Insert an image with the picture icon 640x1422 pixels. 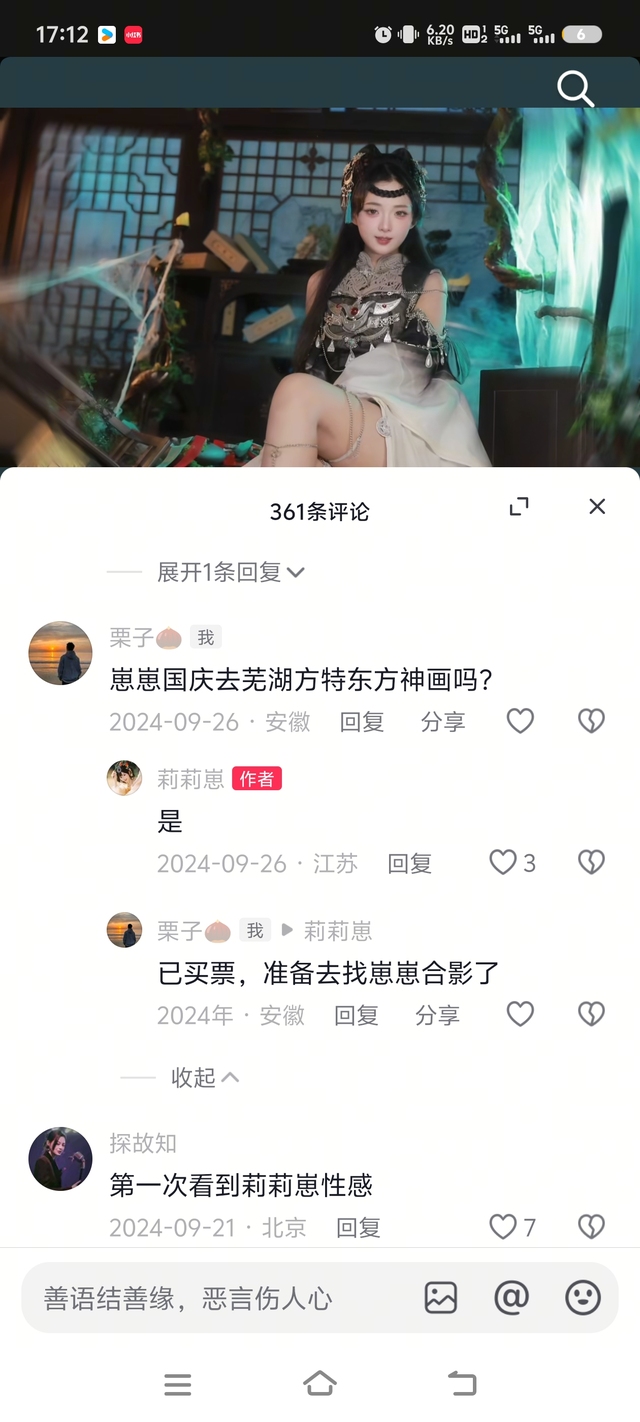(440, 1298)
